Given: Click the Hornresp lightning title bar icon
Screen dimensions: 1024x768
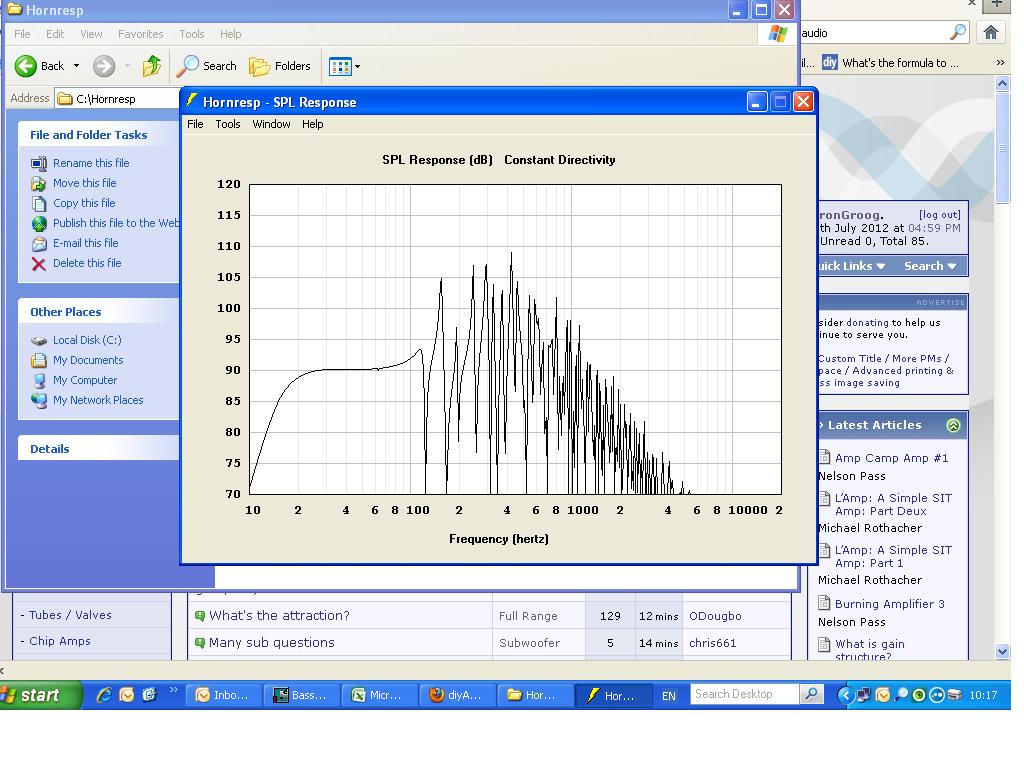Looking at the screenshot, I should click(x=192, y=101).
